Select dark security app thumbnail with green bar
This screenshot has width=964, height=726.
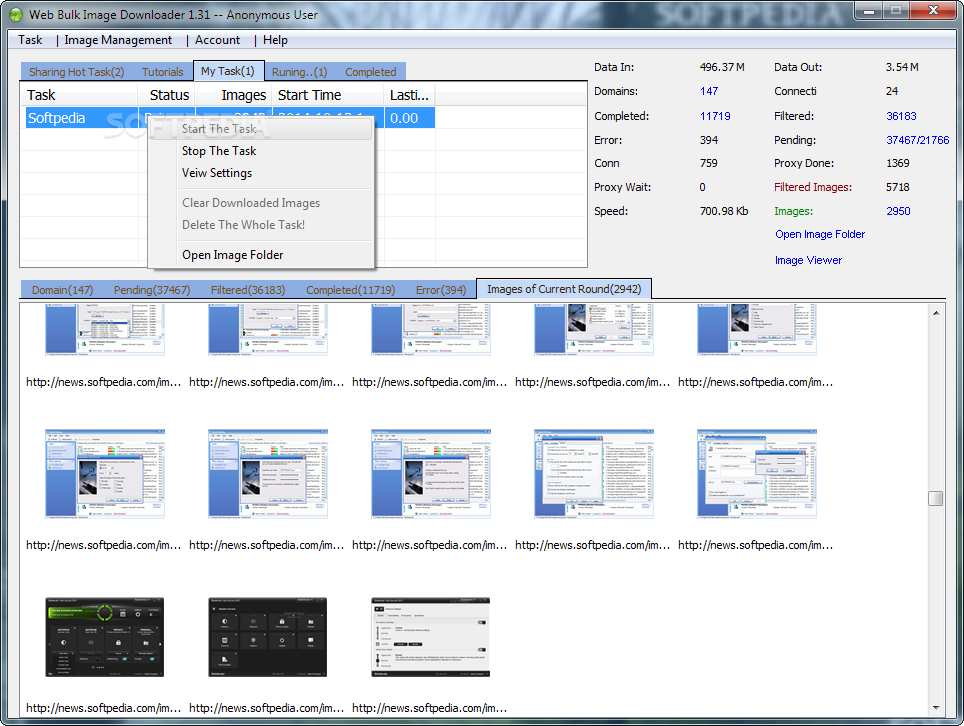coord(105,637)
